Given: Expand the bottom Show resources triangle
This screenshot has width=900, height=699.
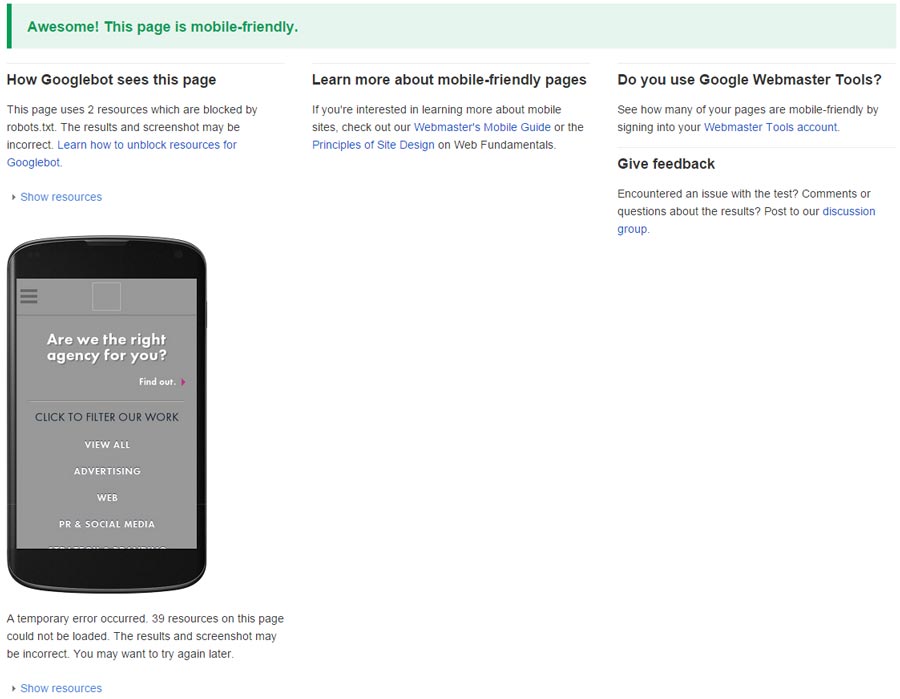Looking at the screenshot, I should [13, 688].
